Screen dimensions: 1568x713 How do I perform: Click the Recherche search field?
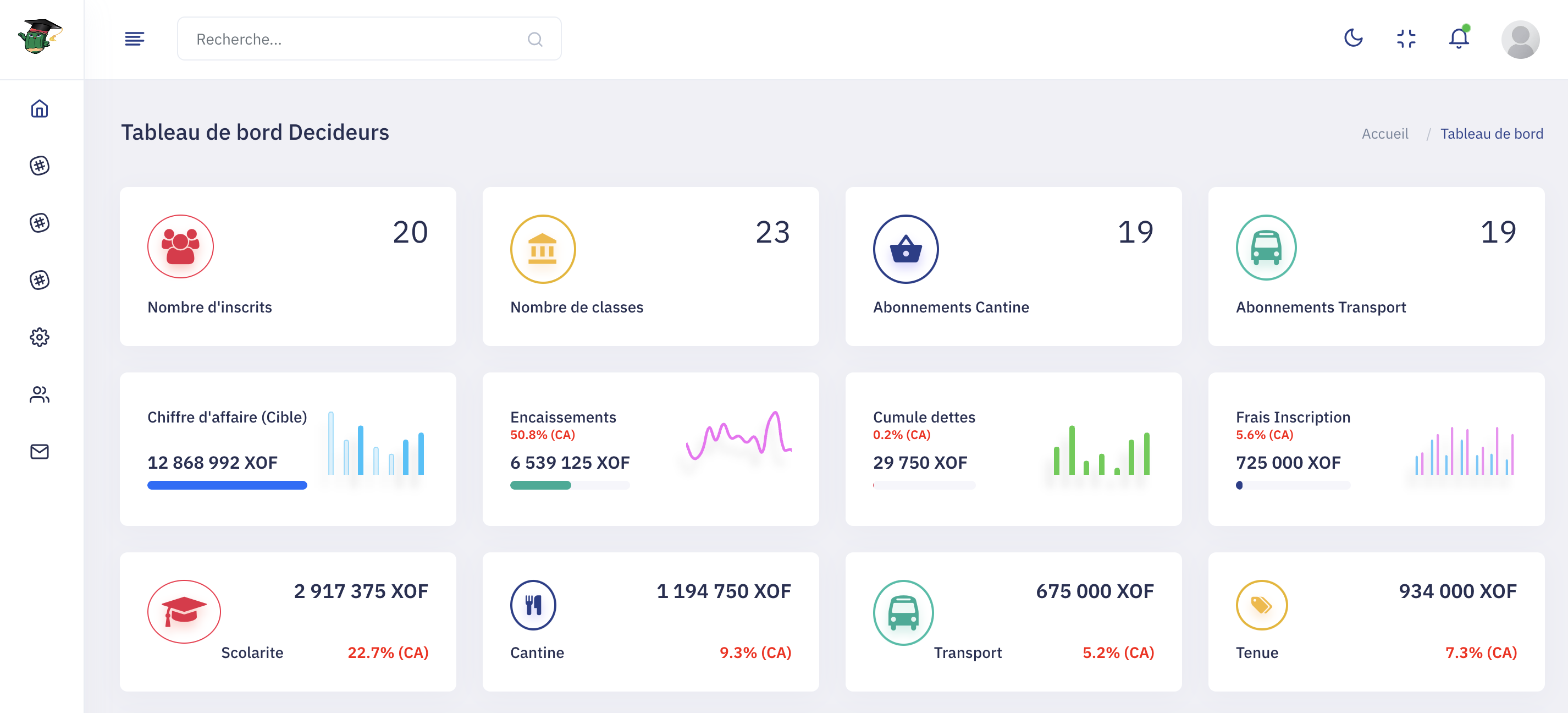click(x=353, y=39)
